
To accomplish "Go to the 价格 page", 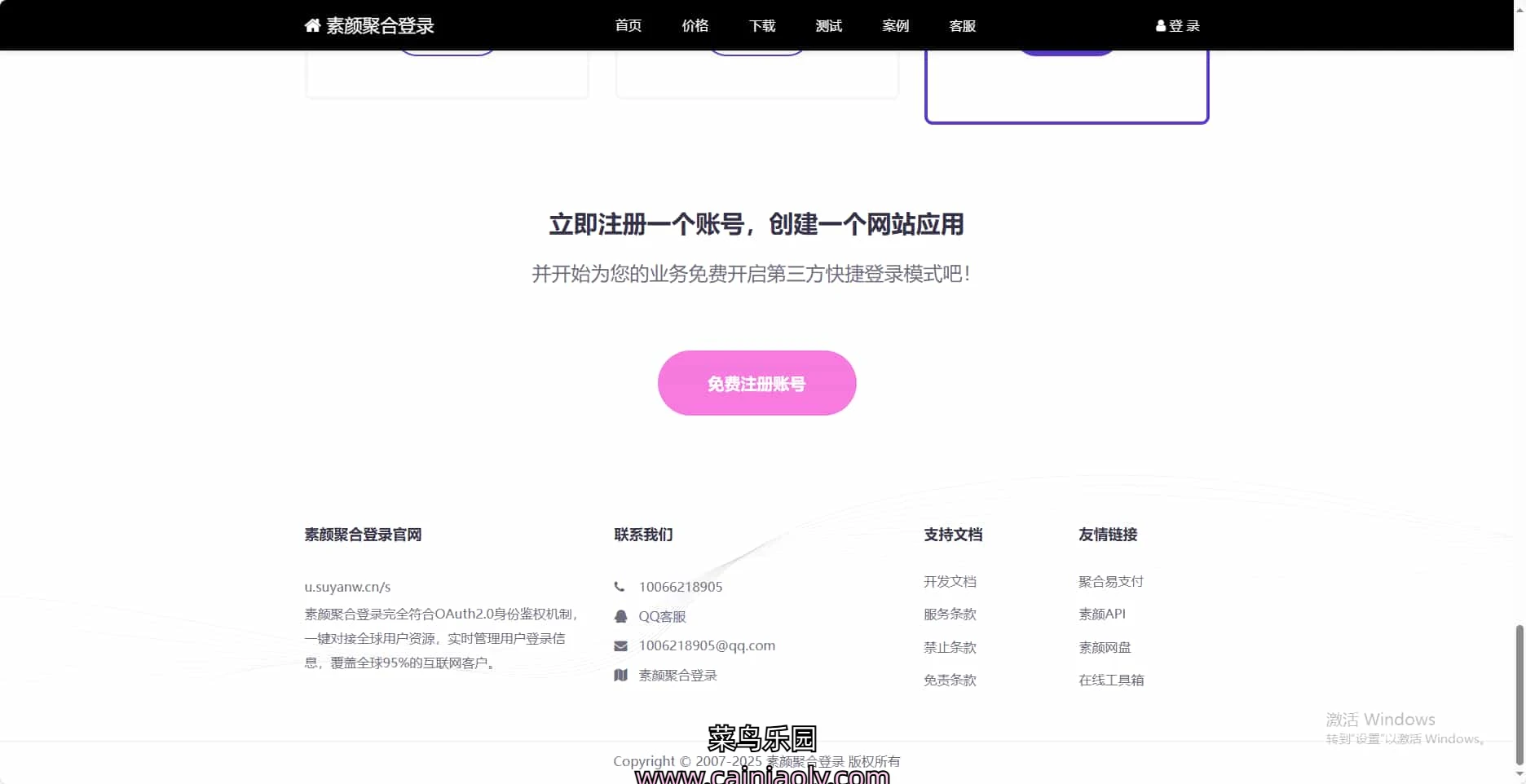I will pyautogui.click(x=695, y=25).
